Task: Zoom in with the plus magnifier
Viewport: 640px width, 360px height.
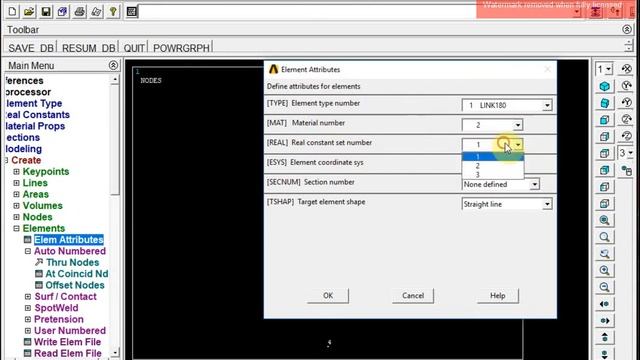Action: (x=604, y=270)
